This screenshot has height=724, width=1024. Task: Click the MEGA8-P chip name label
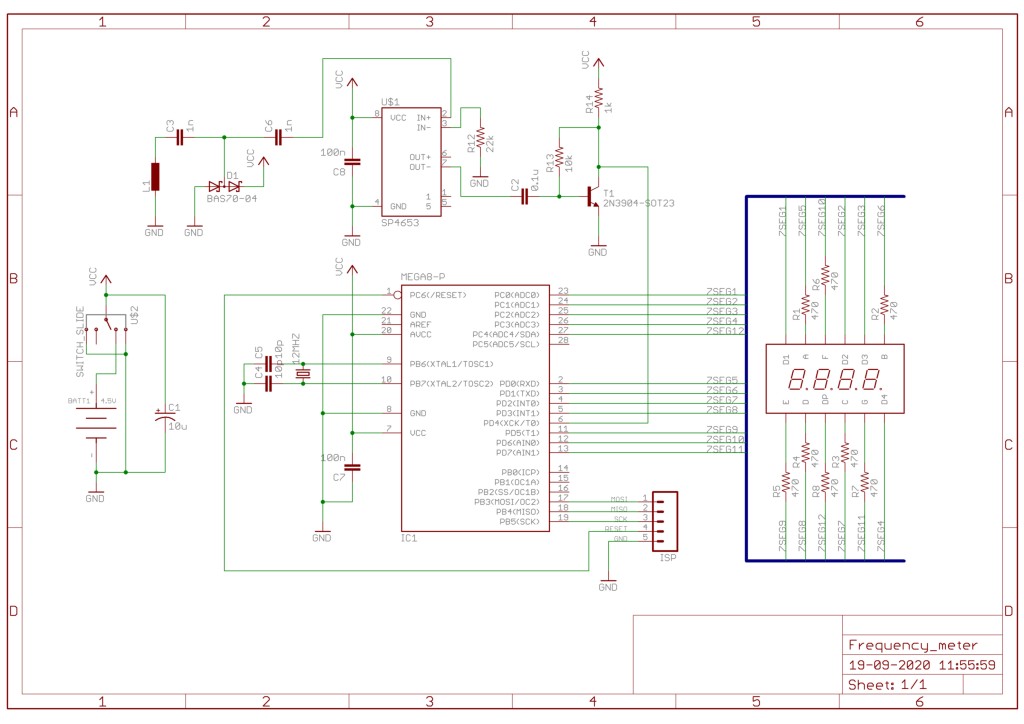423,277
